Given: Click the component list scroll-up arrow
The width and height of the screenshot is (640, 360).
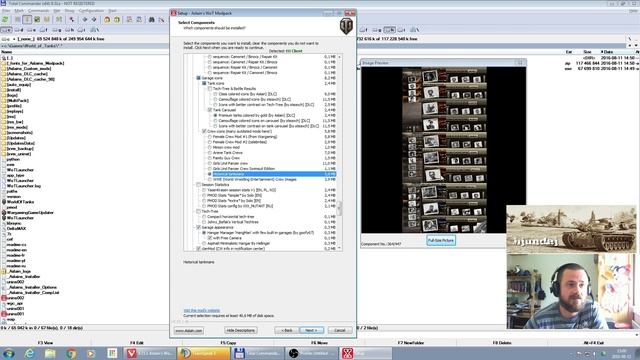Looking at the screenshot, I should click(339, 57).
